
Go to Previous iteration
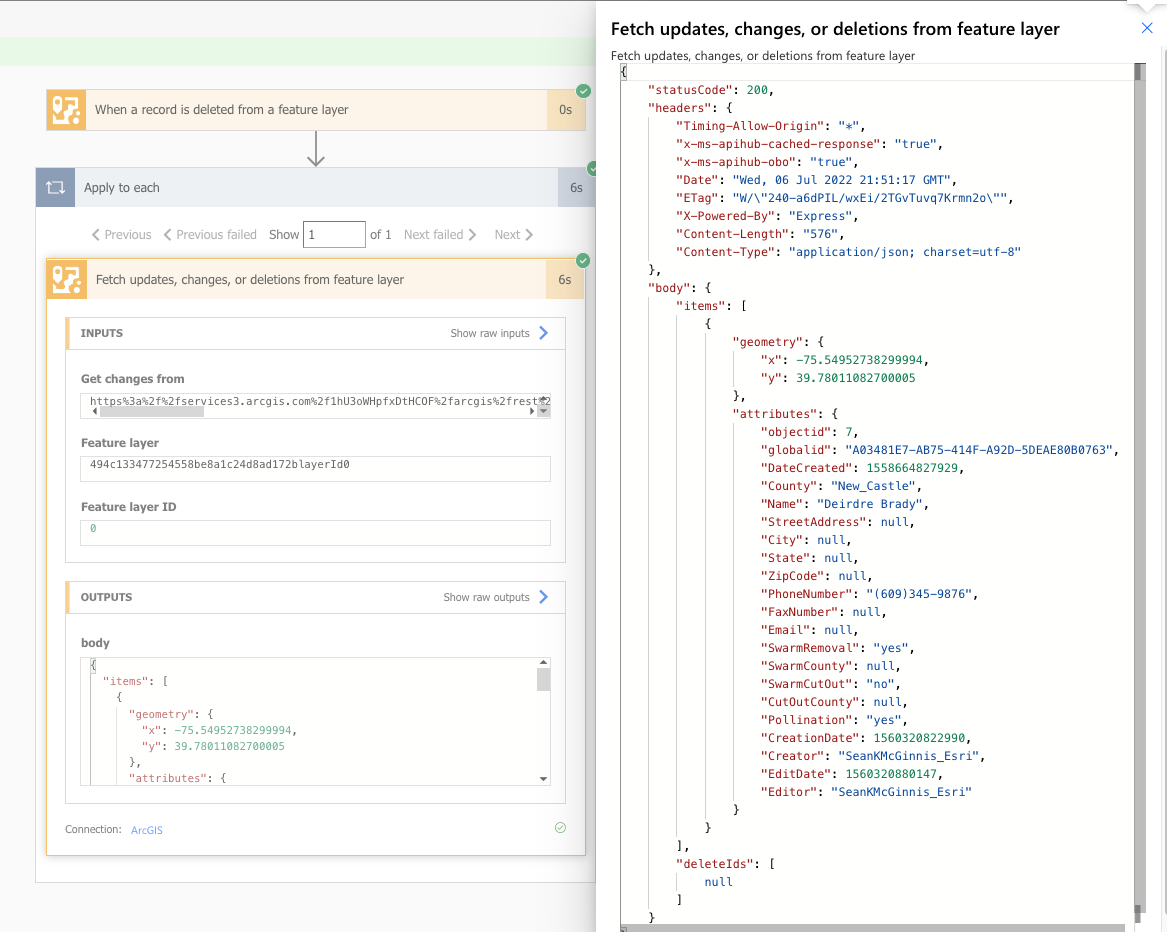[121, 235]
